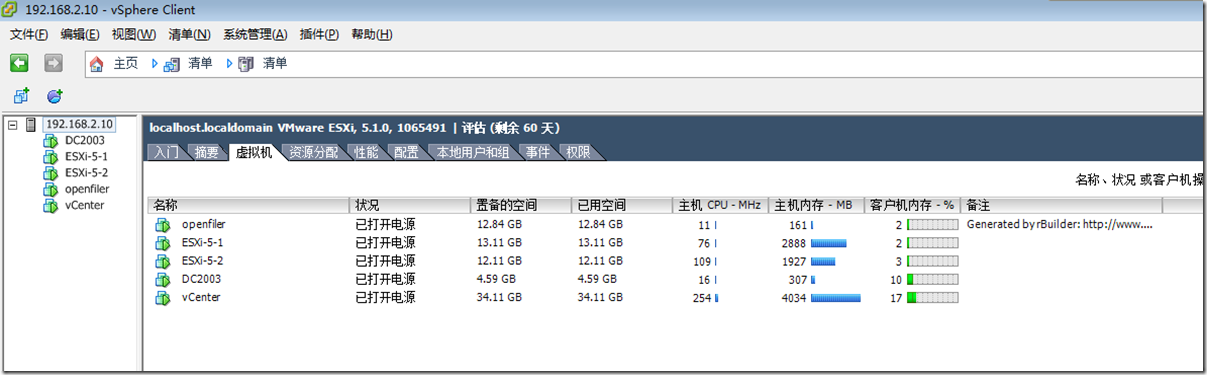The image size is (1207, 375).
Task: Select the 虚拟机 tab
Action: (254, 153)
